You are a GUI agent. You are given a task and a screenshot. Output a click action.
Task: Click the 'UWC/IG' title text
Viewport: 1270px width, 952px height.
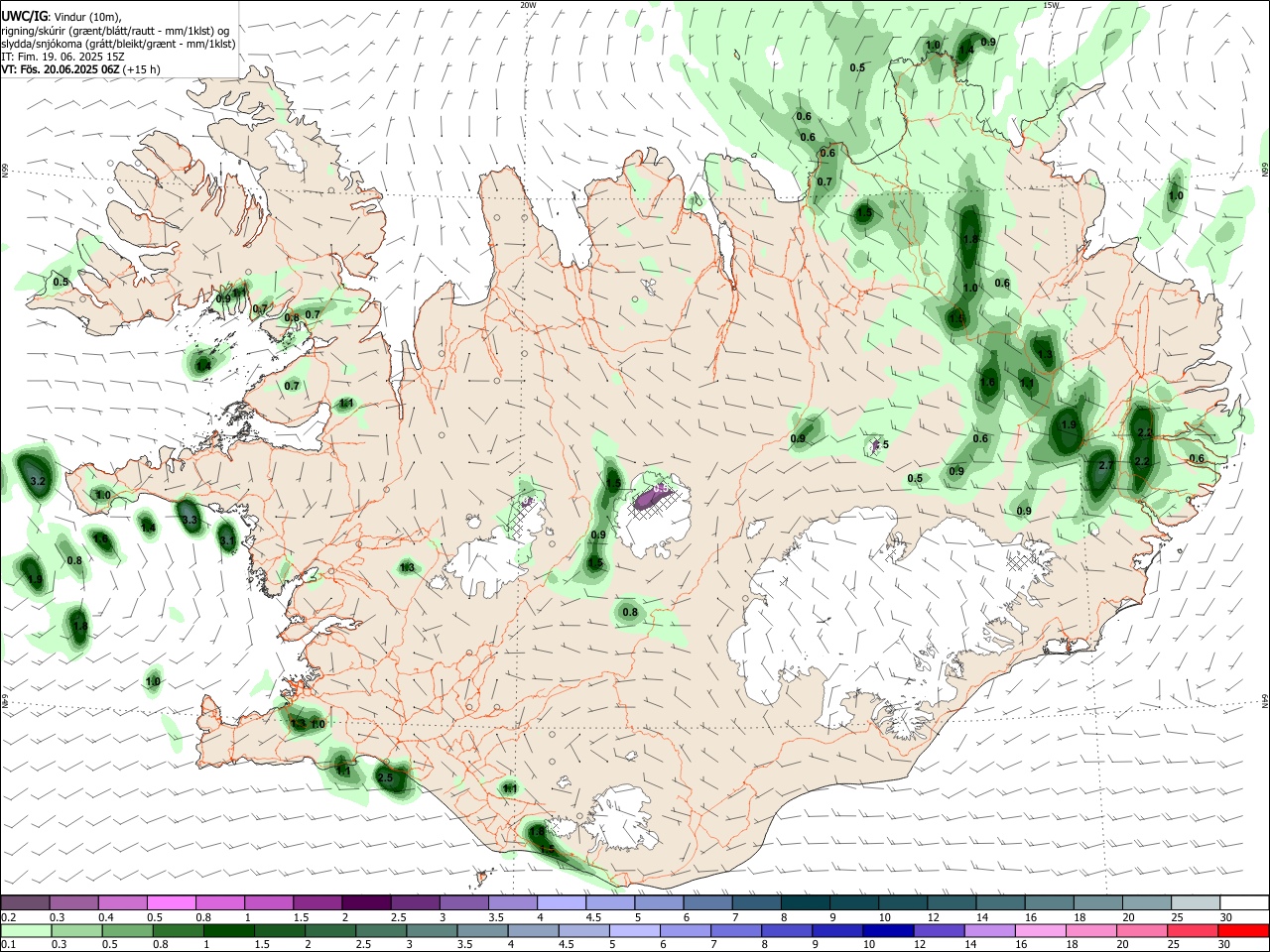(x=24, y=16)
